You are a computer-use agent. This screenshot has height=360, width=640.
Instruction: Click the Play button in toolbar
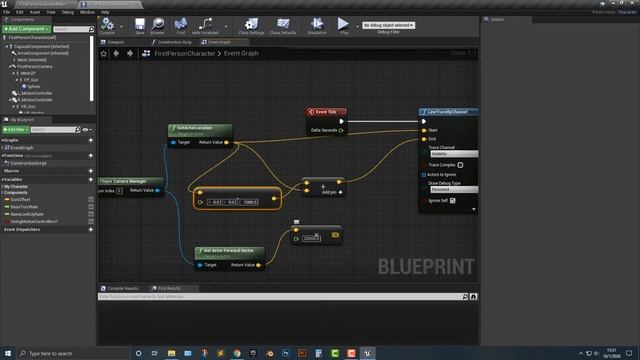coord(343,24)
